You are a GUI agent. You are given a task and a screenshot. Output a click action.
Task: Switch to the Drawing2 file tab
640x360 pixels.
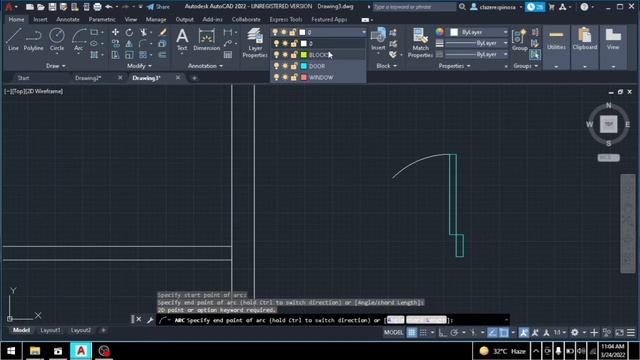pos(88,78)
